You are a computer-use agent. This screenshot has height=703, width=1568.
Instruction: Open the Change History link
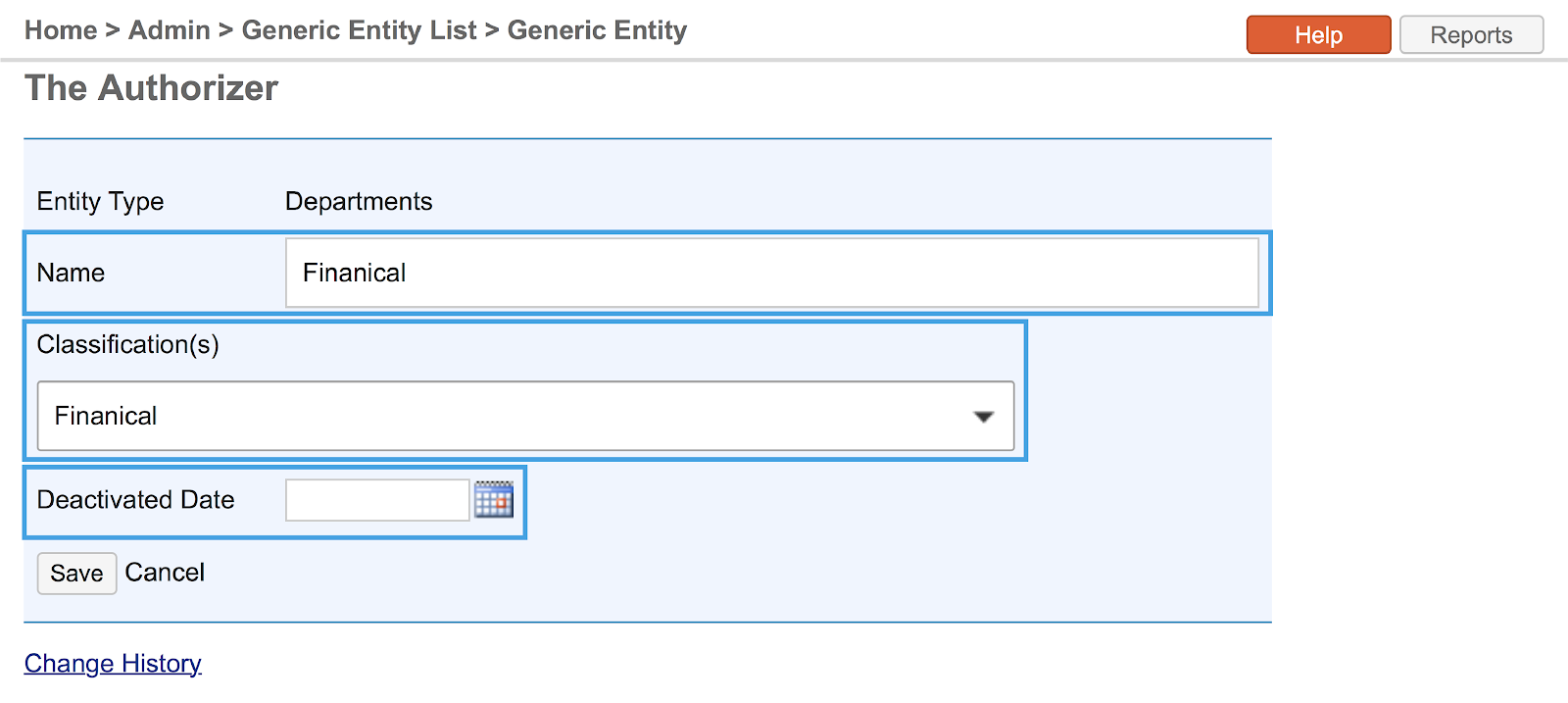click(x=113, y=664)
